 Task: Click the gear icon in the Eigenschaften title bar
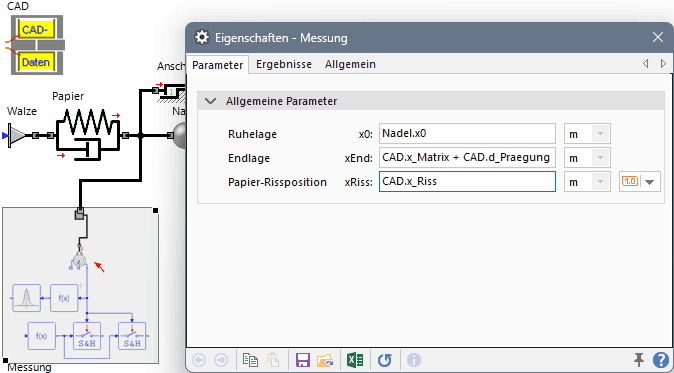point(201,37)
